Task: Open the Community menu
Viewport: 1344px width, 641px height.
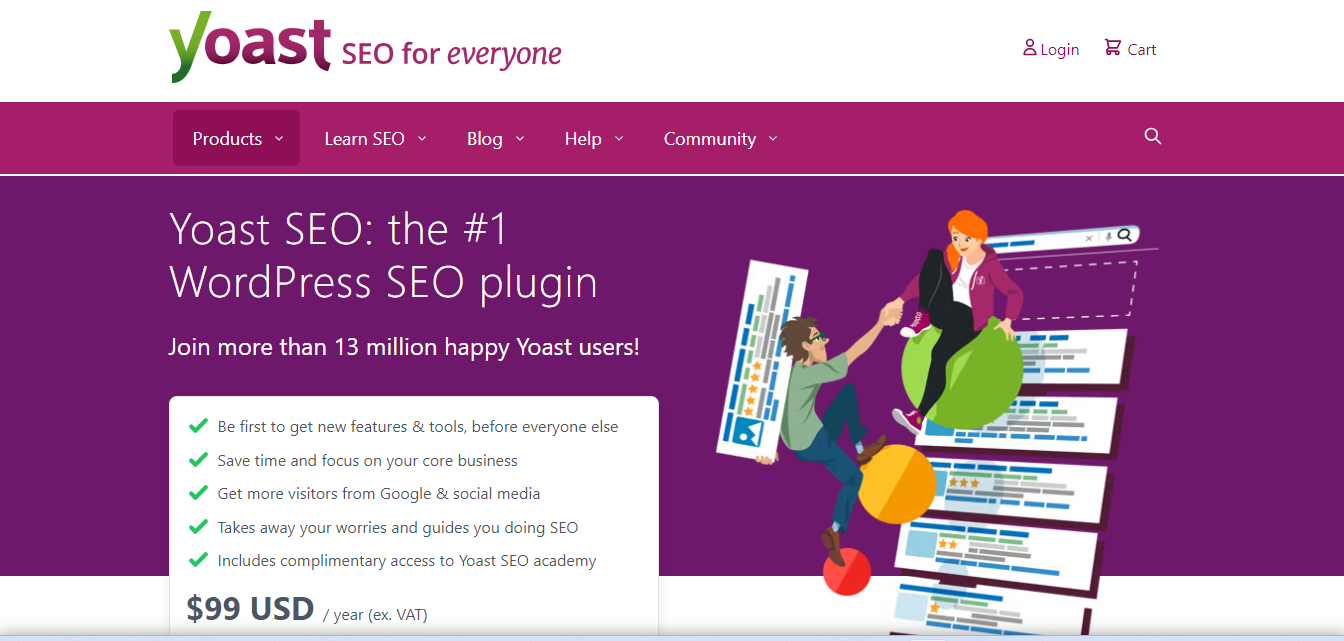Action: 721,139
